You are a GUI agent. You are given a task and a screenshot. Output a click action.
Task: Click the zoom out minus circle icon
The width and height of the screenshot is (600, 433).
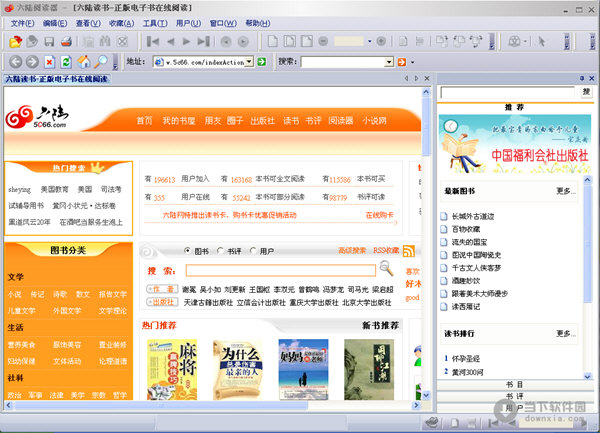click(x=323, y=41)
